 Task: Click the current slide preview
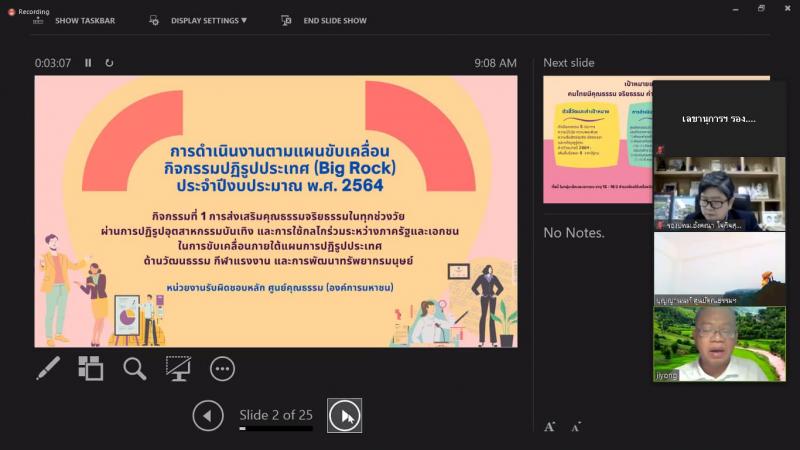click(276, 212)
